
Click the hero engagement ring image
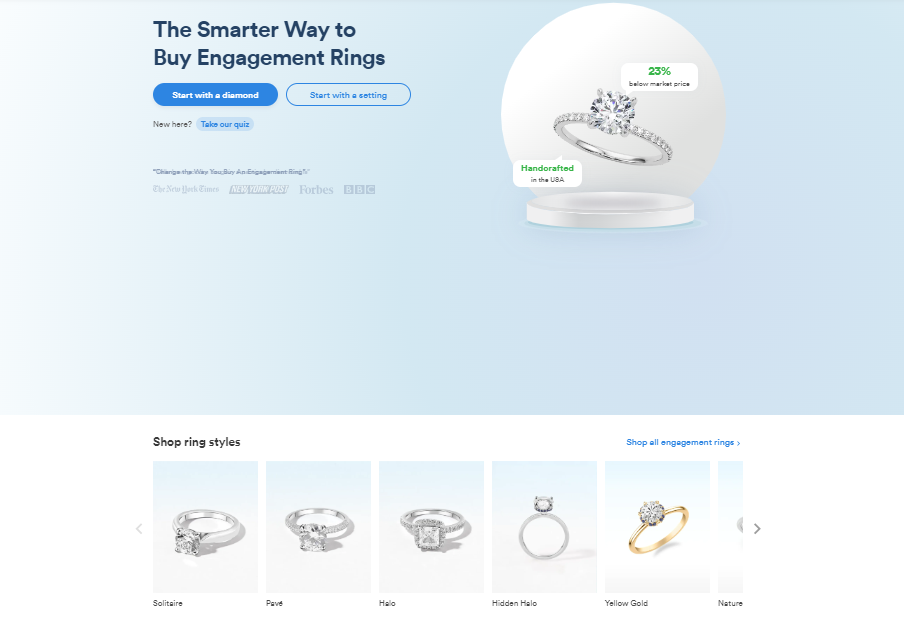(x=613, y=126)
